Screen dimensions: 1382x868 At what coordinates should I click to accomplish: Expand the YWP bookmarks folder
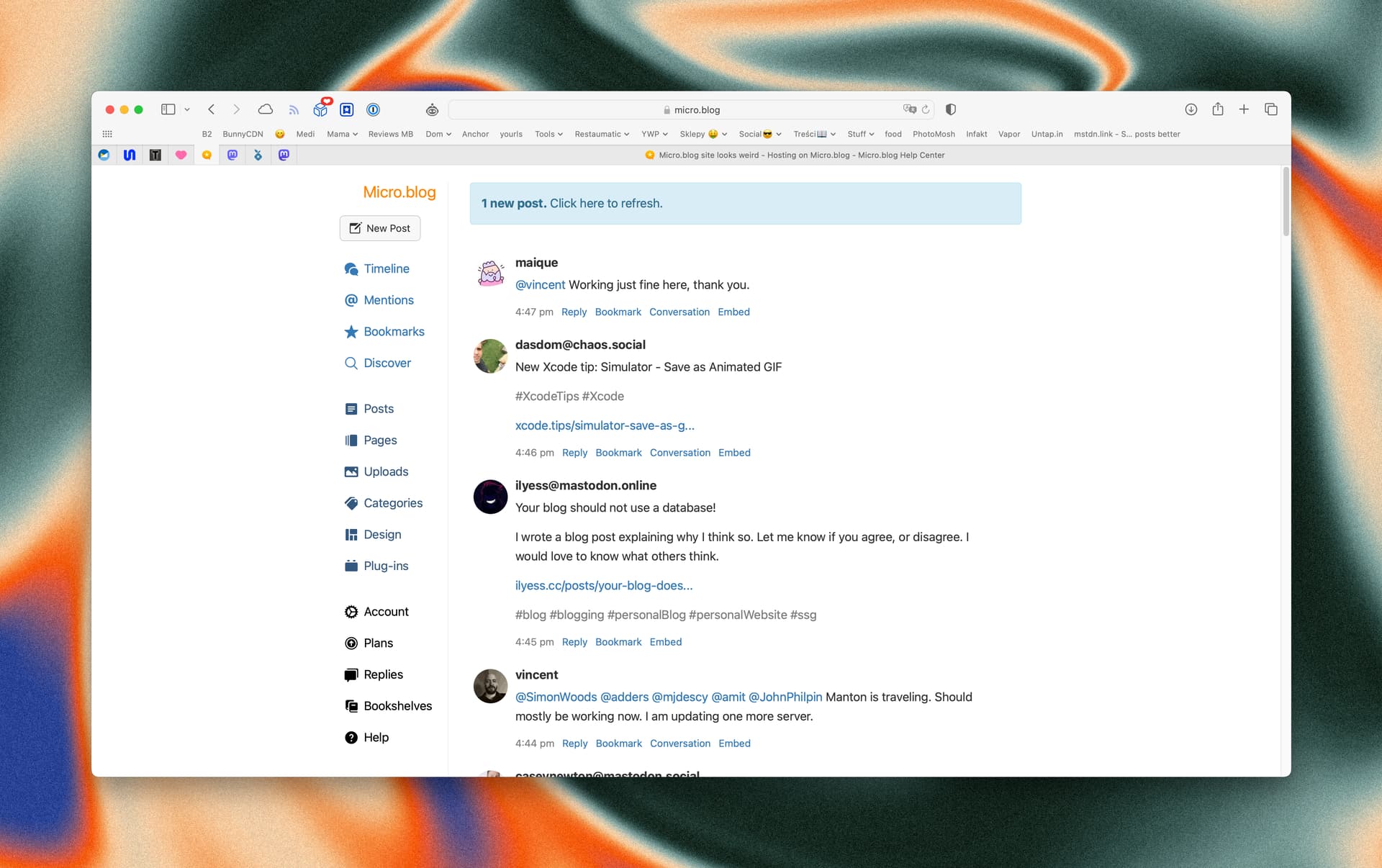point(654,134)
